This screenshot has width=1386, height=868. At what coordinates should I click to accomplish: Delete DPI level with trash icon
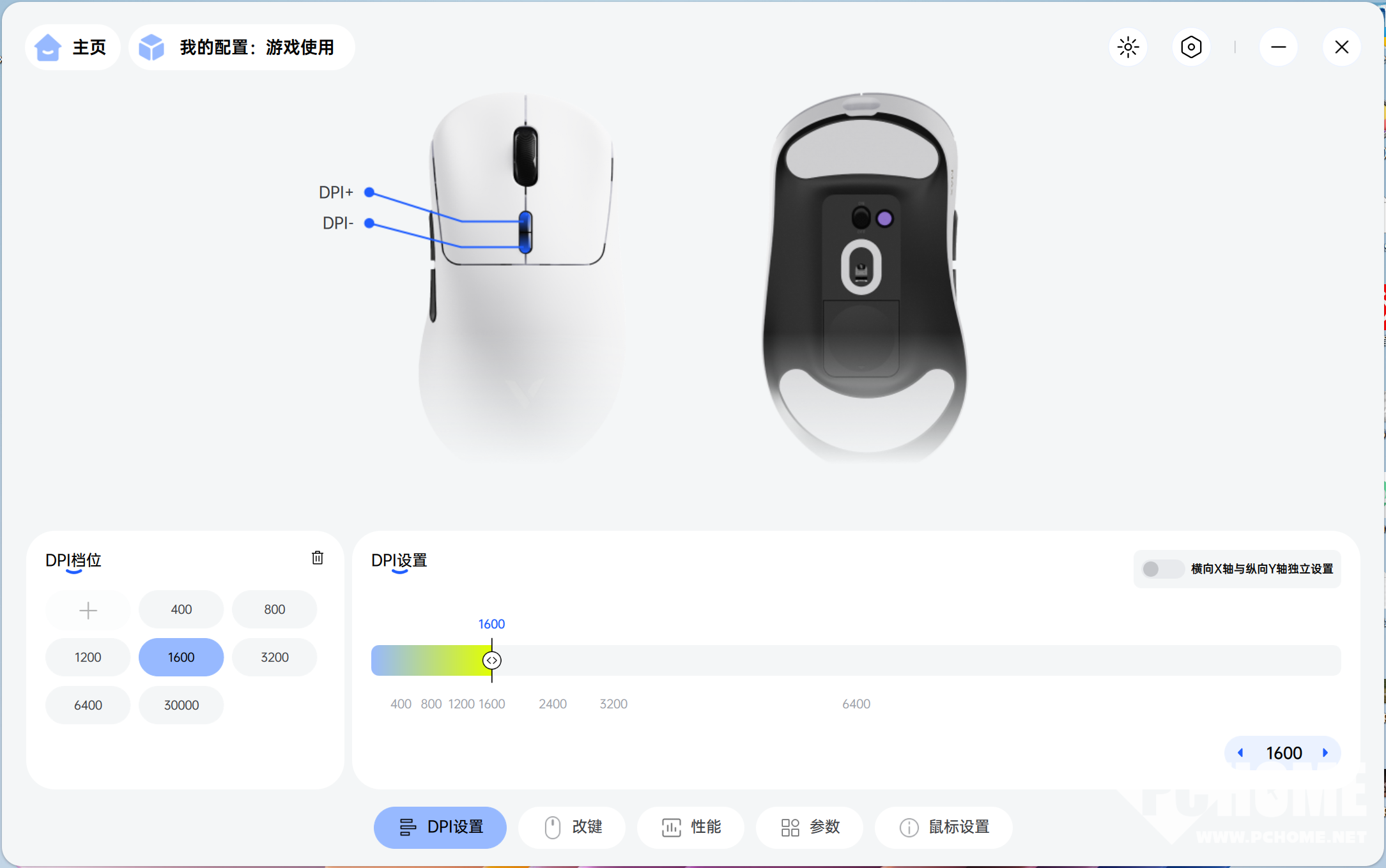click(x=318, y=558)
